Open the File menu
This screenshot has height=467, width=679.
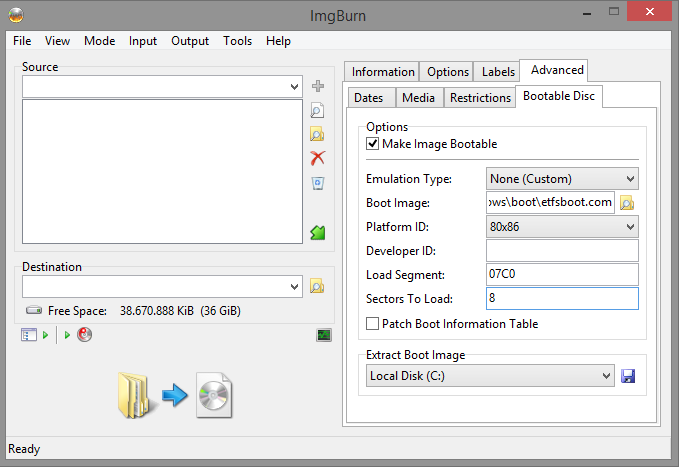coord(22,41)
